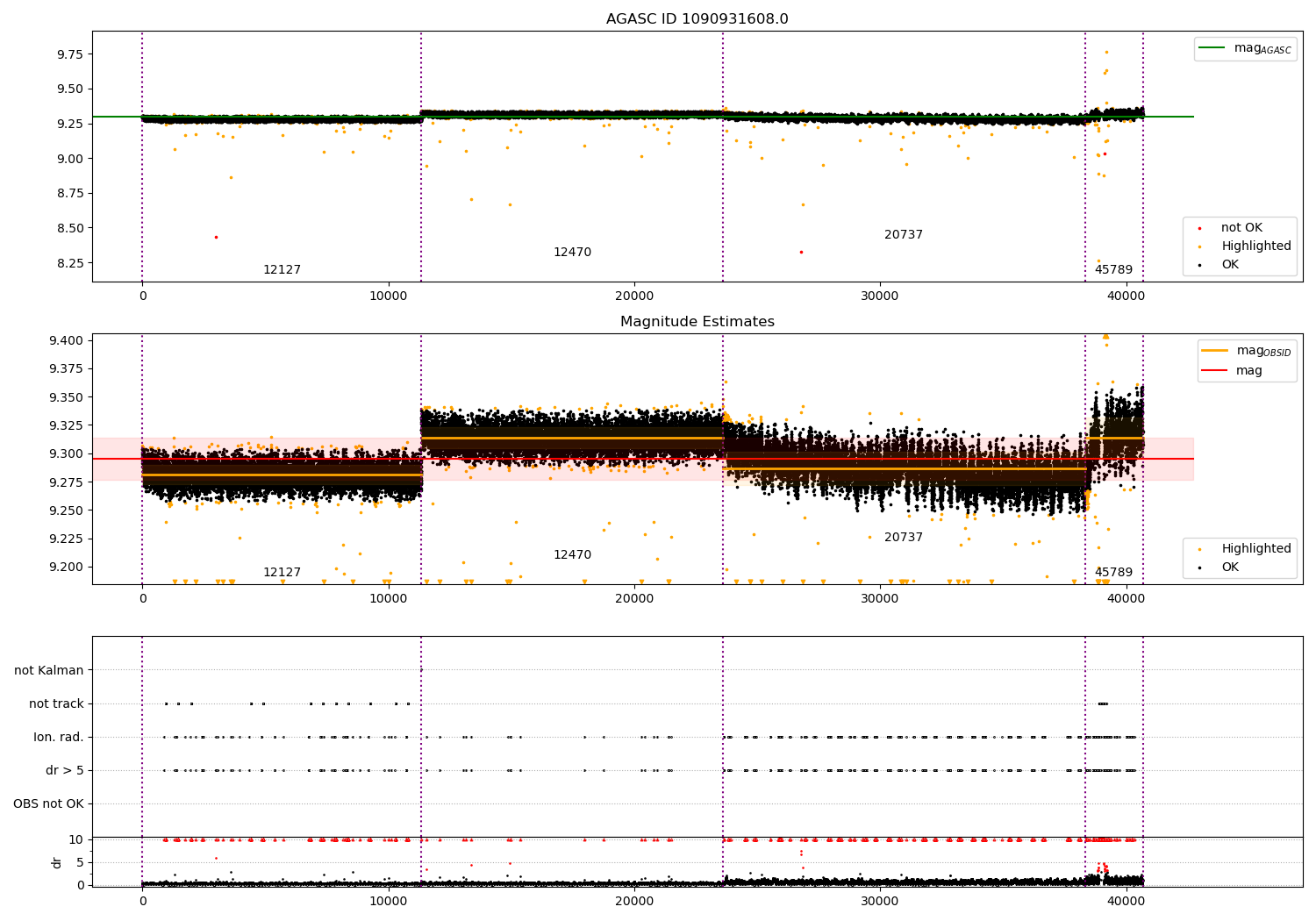Click the 5 tick on the dr axis

point(80,862)
